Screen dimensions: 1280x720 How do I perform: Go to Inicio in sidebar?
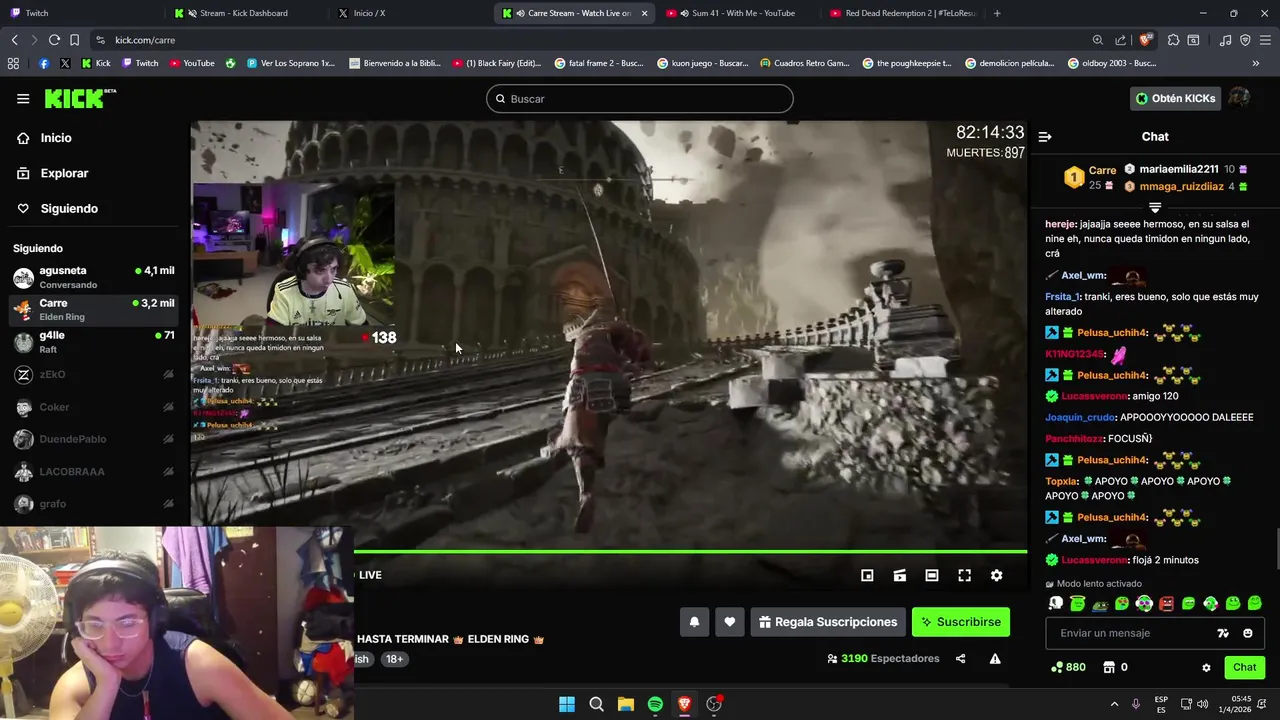tap(56, 138)
